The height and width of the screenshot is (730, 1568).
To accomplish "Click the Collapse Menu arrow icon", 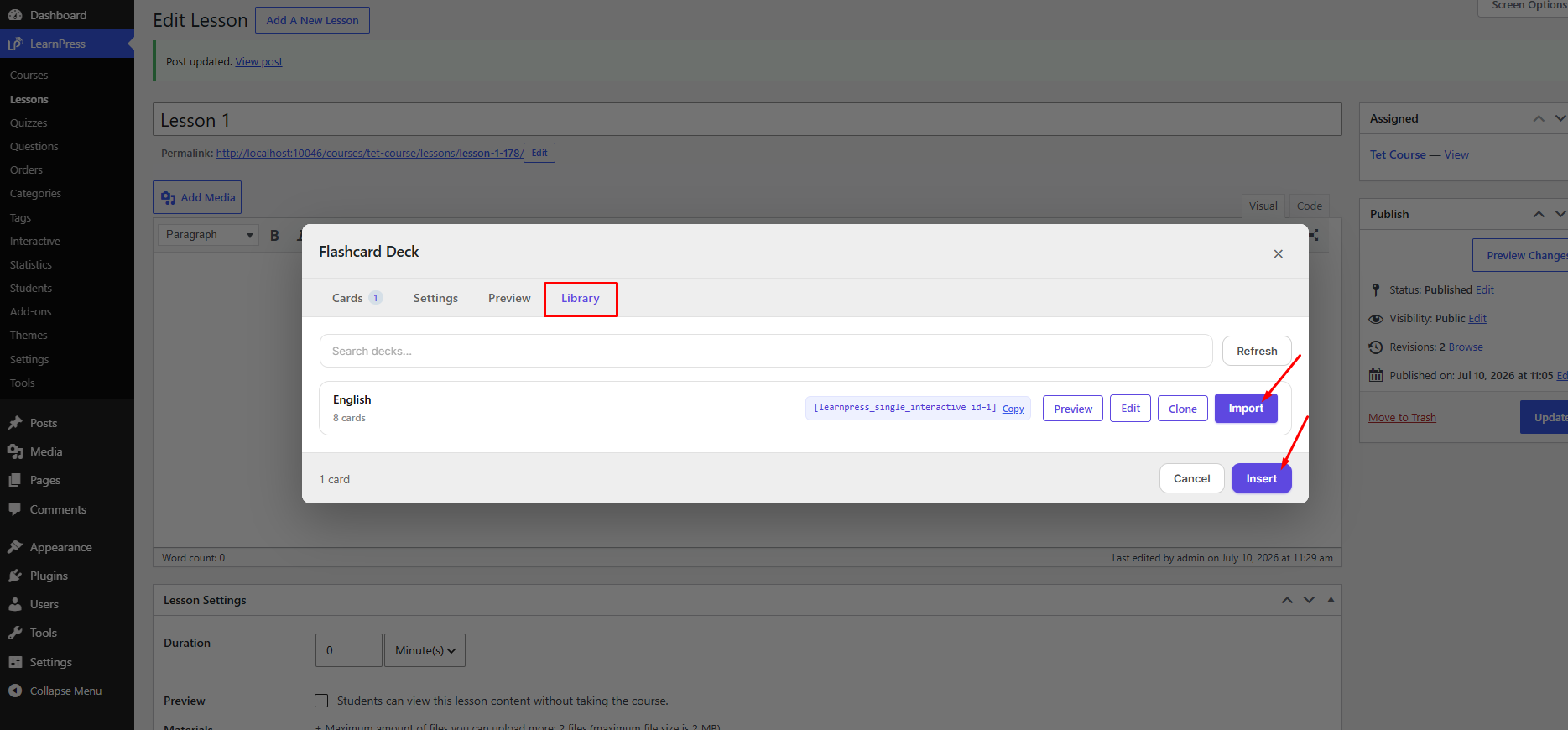I will click(15, 691).
